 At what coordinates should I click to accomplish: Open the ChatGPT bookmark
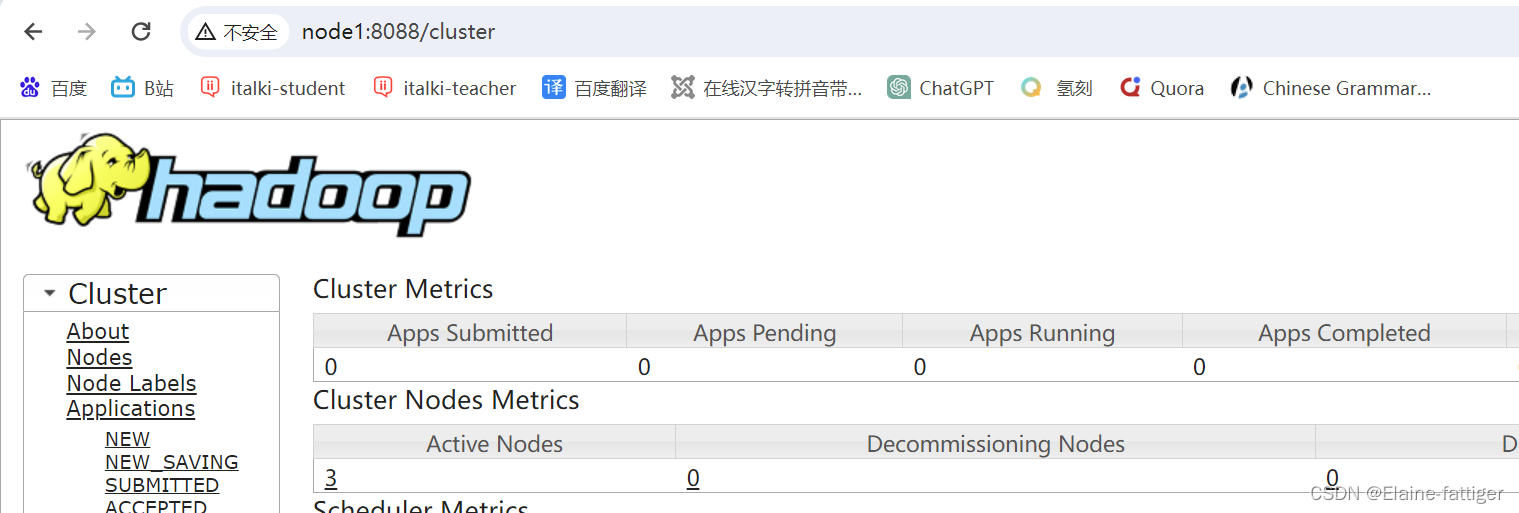(941, 88)
